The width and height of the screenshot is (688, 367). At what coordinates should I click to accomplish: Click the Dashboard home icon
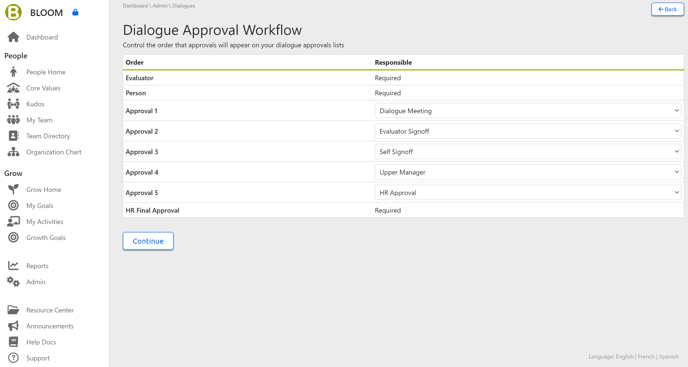[13, 37]
